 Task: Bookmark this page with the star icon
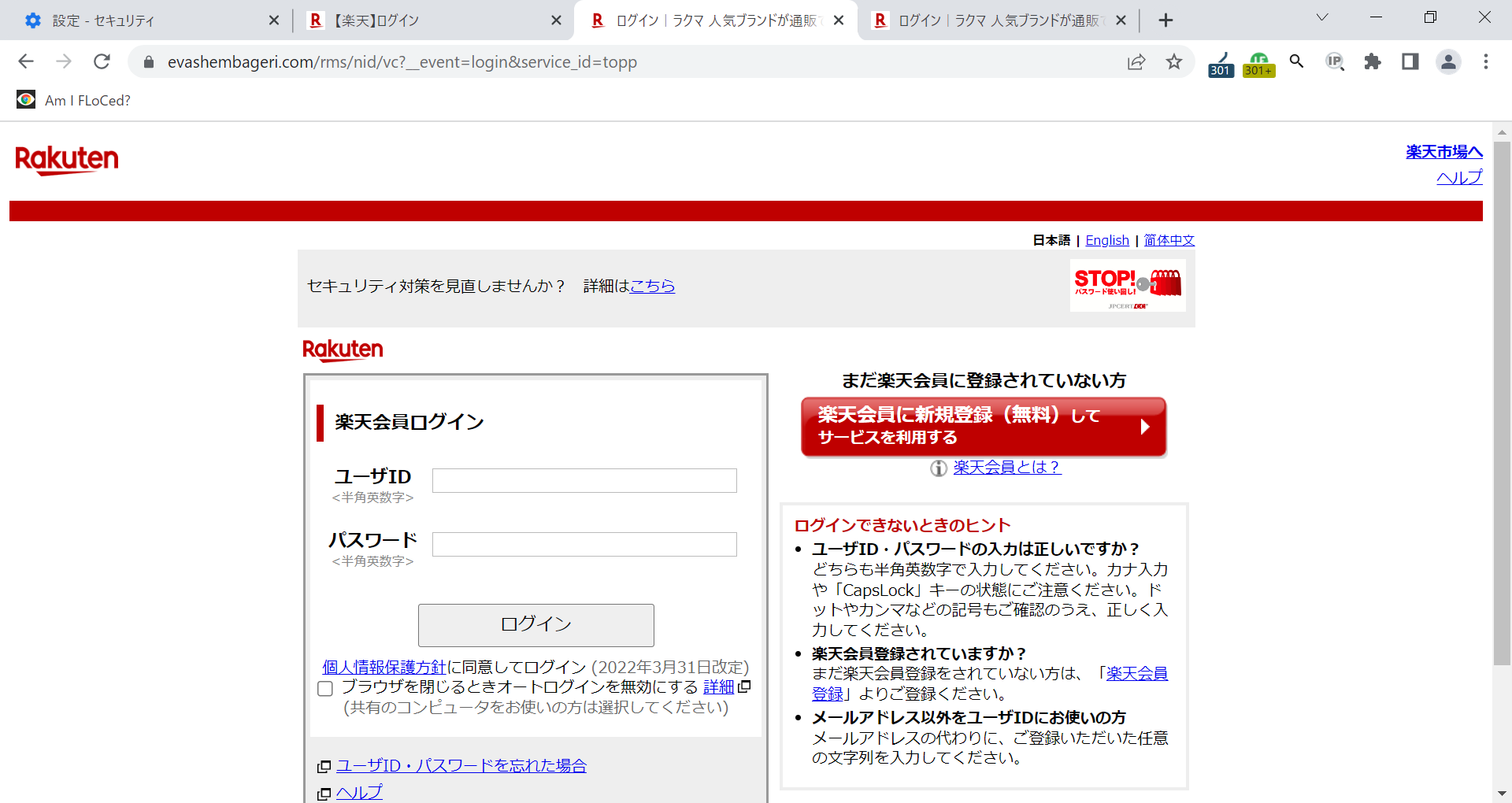pyautogui.click(x=1174, y=61)
